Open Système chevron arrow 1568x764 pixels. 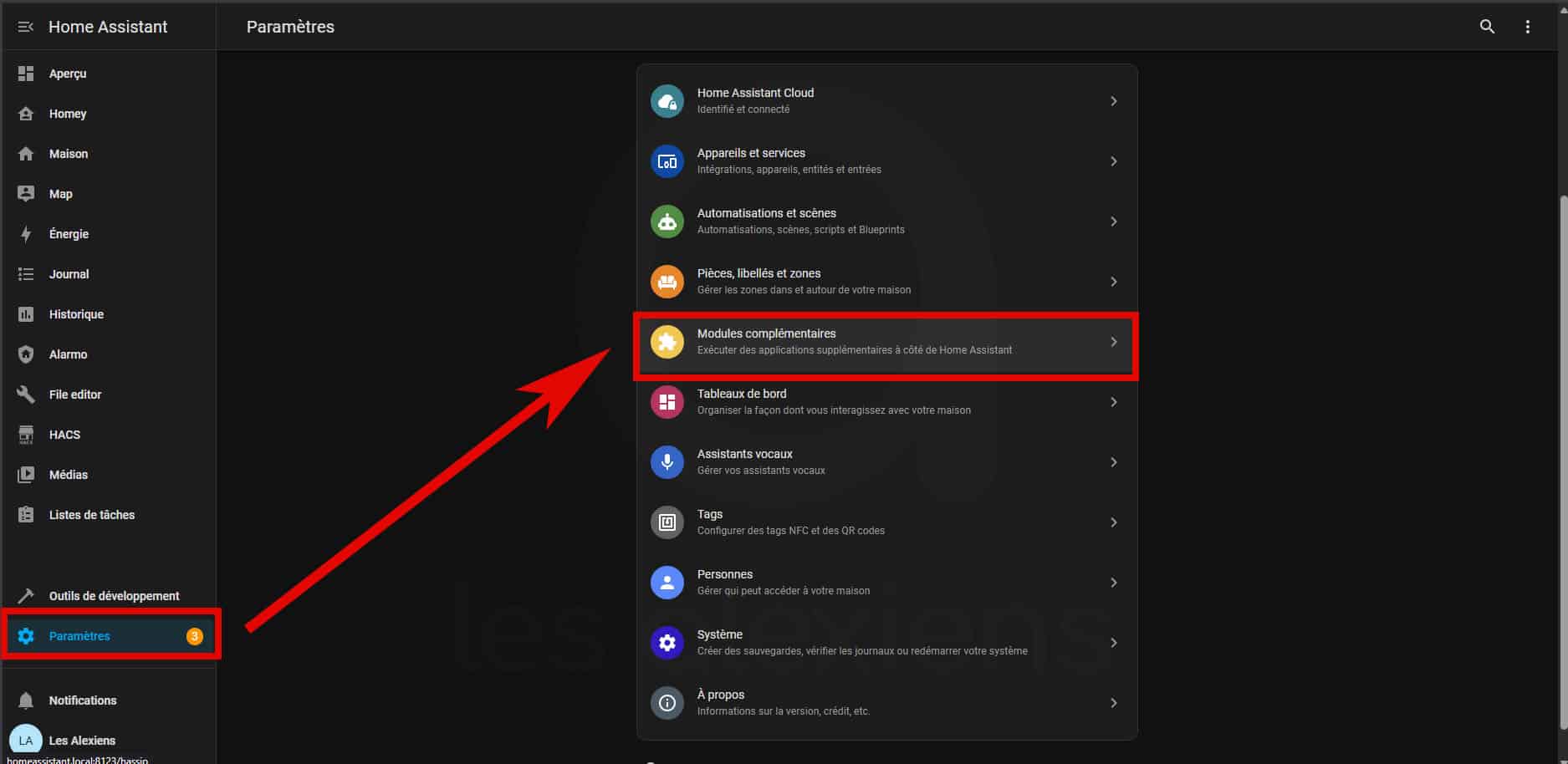tap(1114, 643)
